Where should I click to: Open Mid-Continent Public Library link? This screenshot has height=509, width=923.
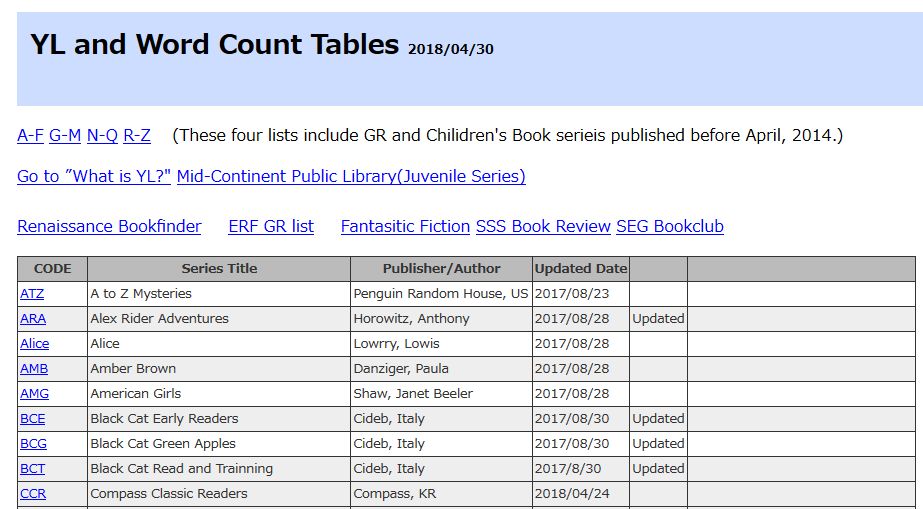pyautogui.click(x=351, y=176)
